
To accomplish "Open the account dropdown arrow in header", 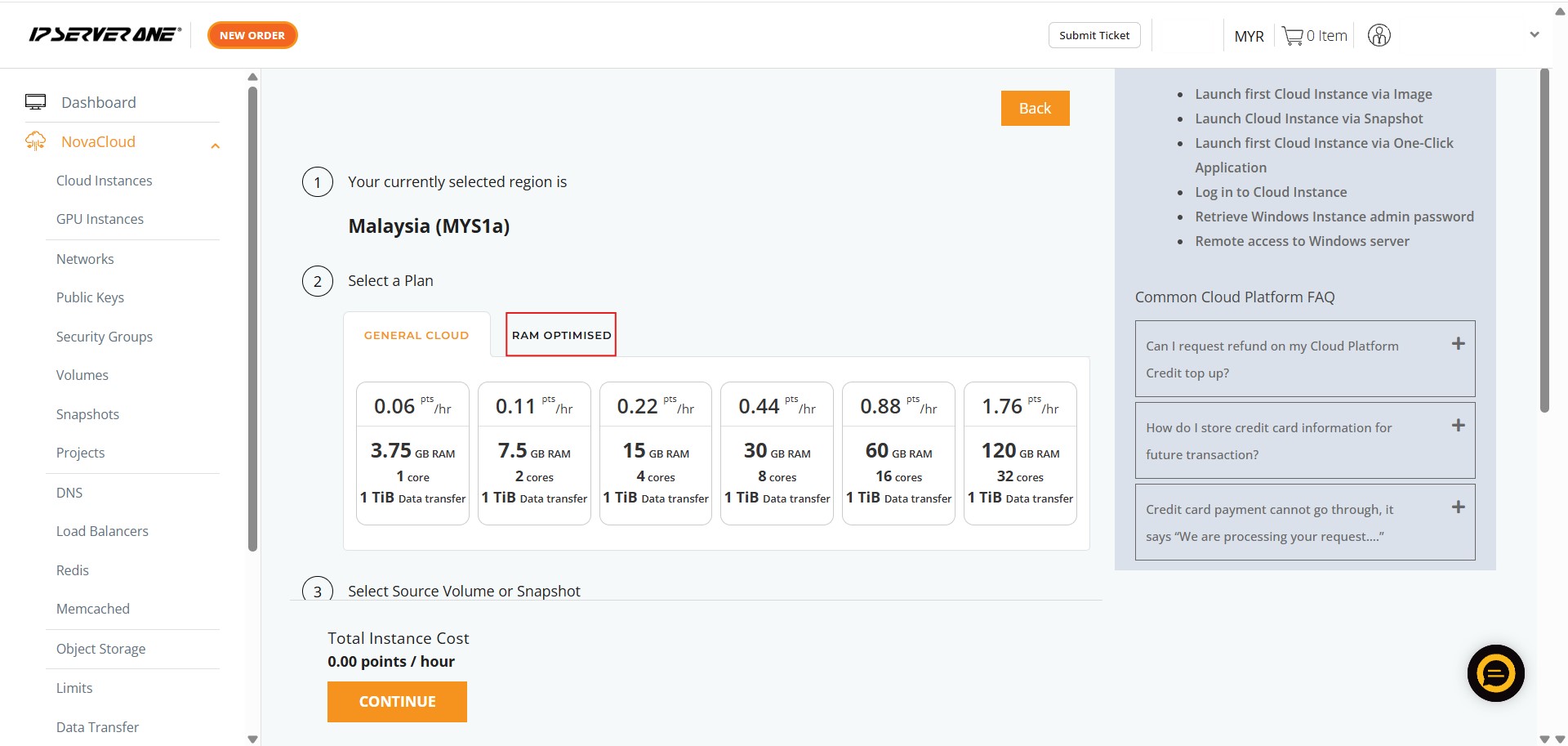I will (1534, 35).
